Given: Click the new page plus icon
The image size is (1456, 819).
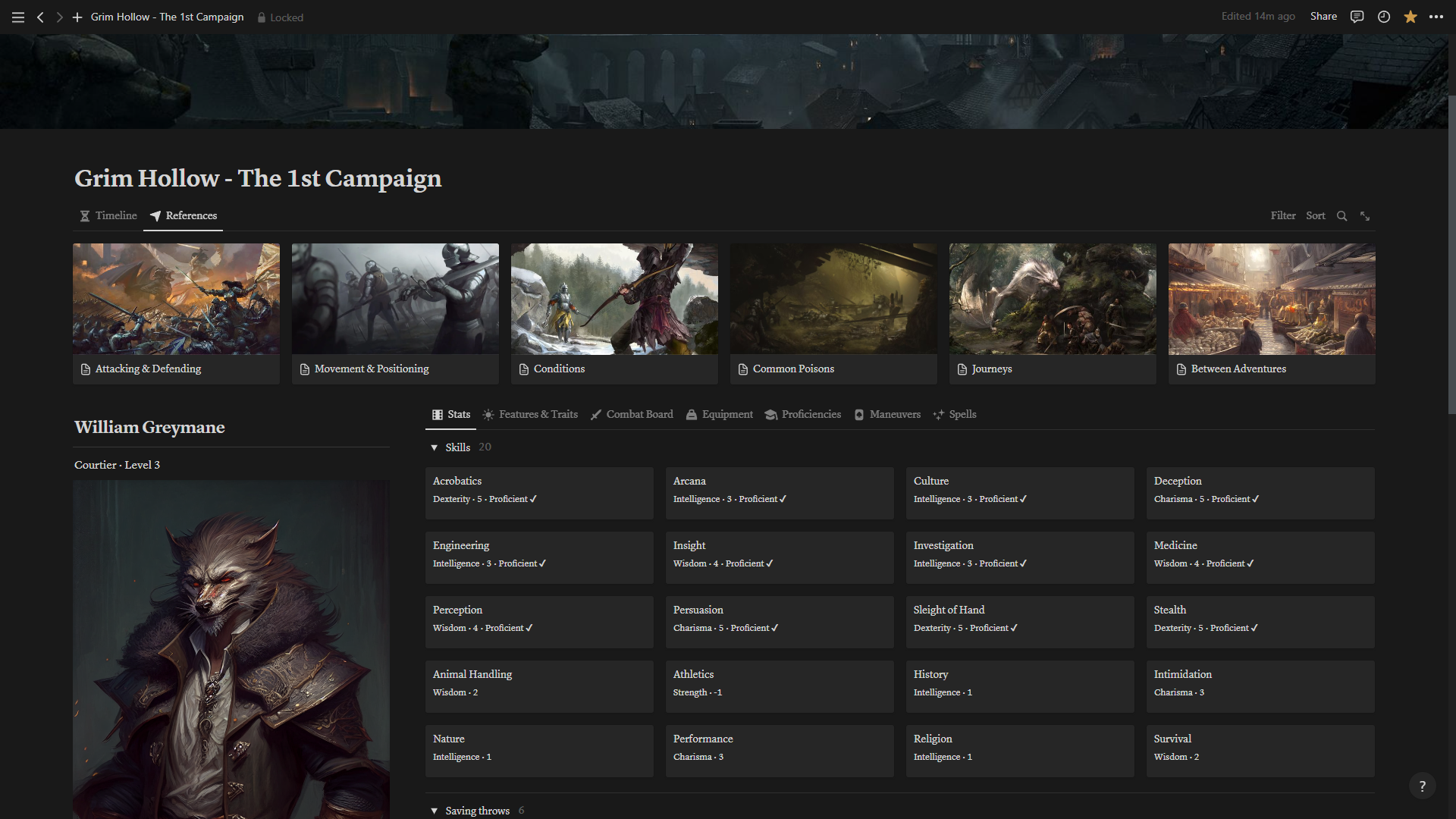Looking at the screenshot, I should (77, 17).
